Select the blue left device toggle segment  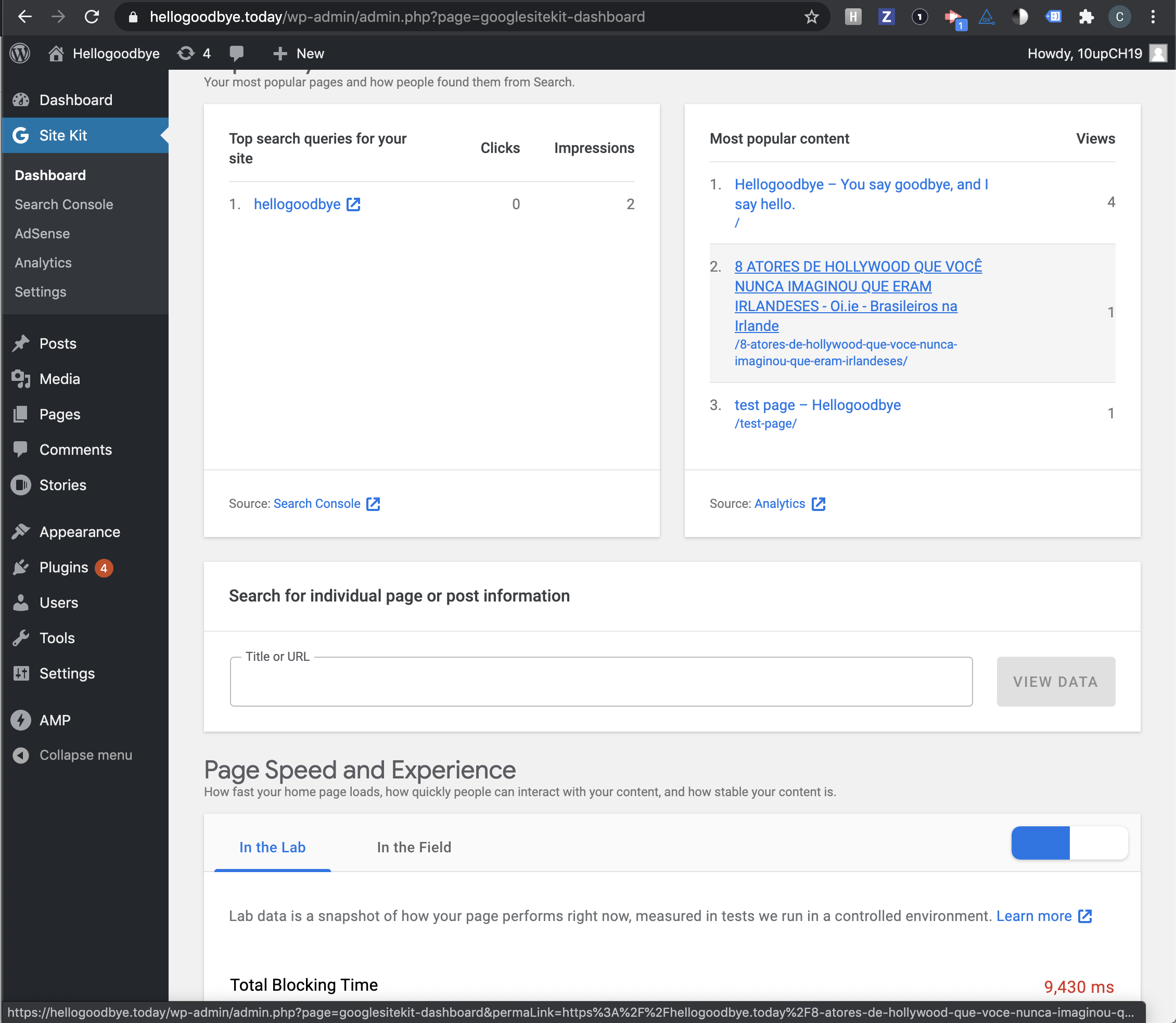(x=1040, y=842)
